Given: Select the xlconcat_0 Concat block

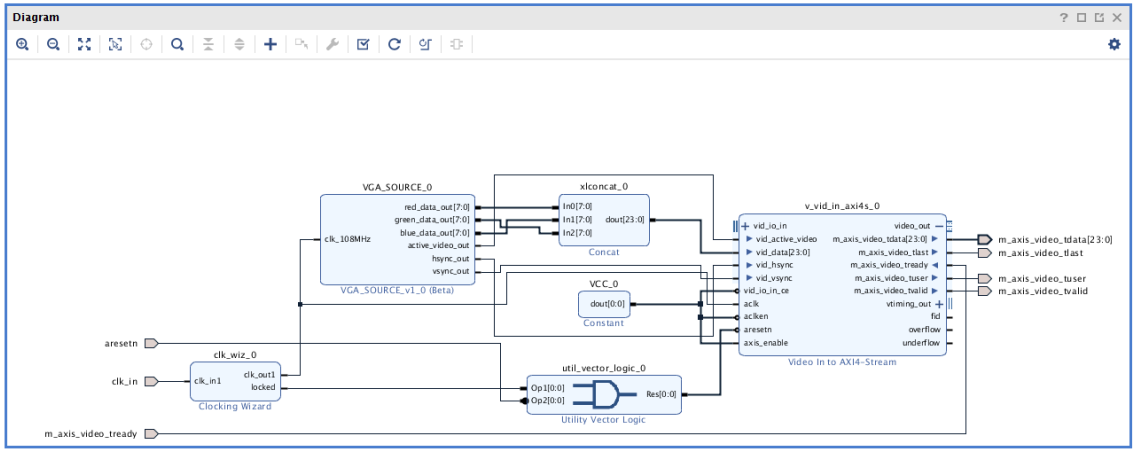Looking at the screenshot, I should tap(604, 220).
